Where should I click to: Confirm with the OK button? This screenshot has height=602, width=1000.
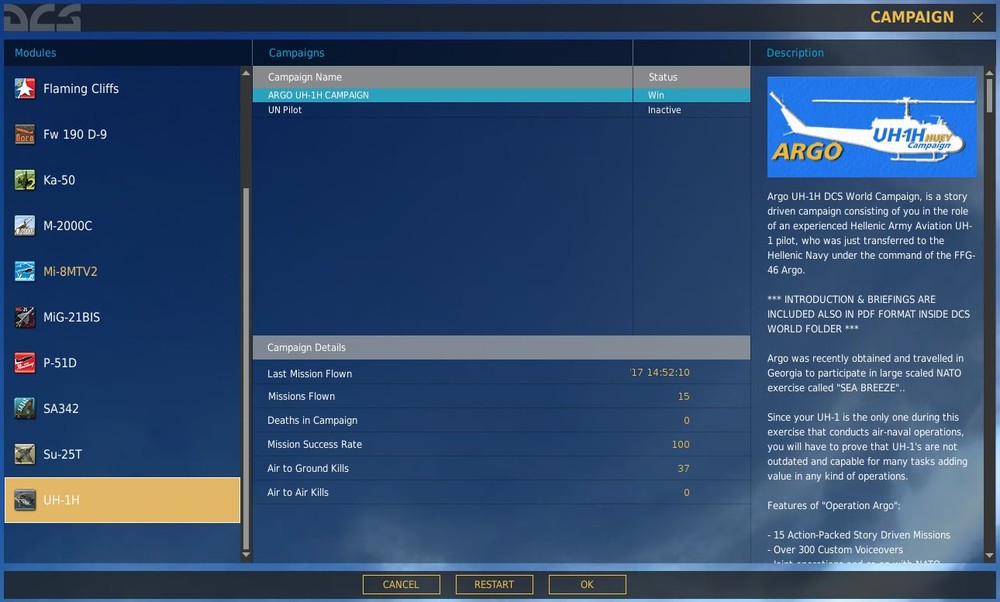pos(587,584)
